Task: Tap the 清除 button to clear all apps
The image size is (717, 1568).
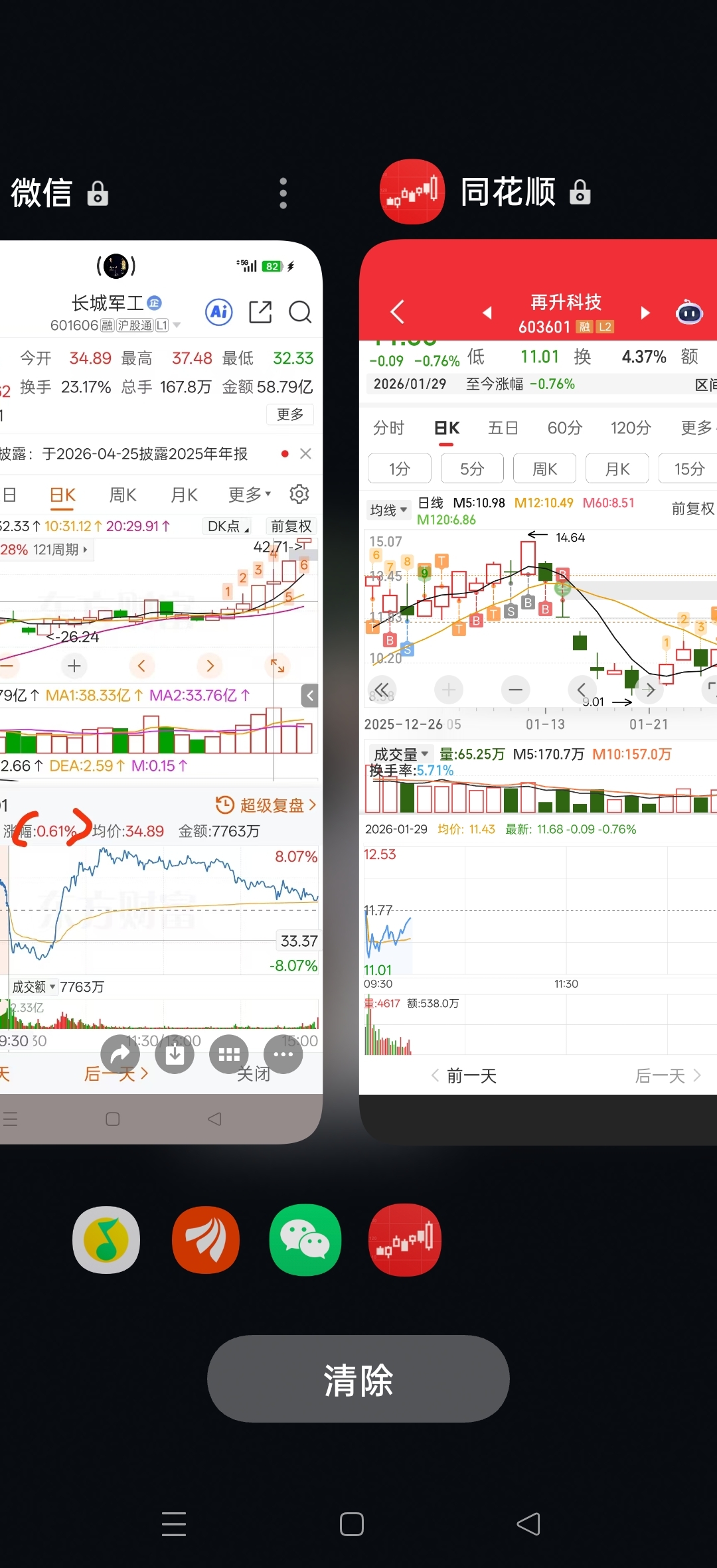Action: point(358,1379)
